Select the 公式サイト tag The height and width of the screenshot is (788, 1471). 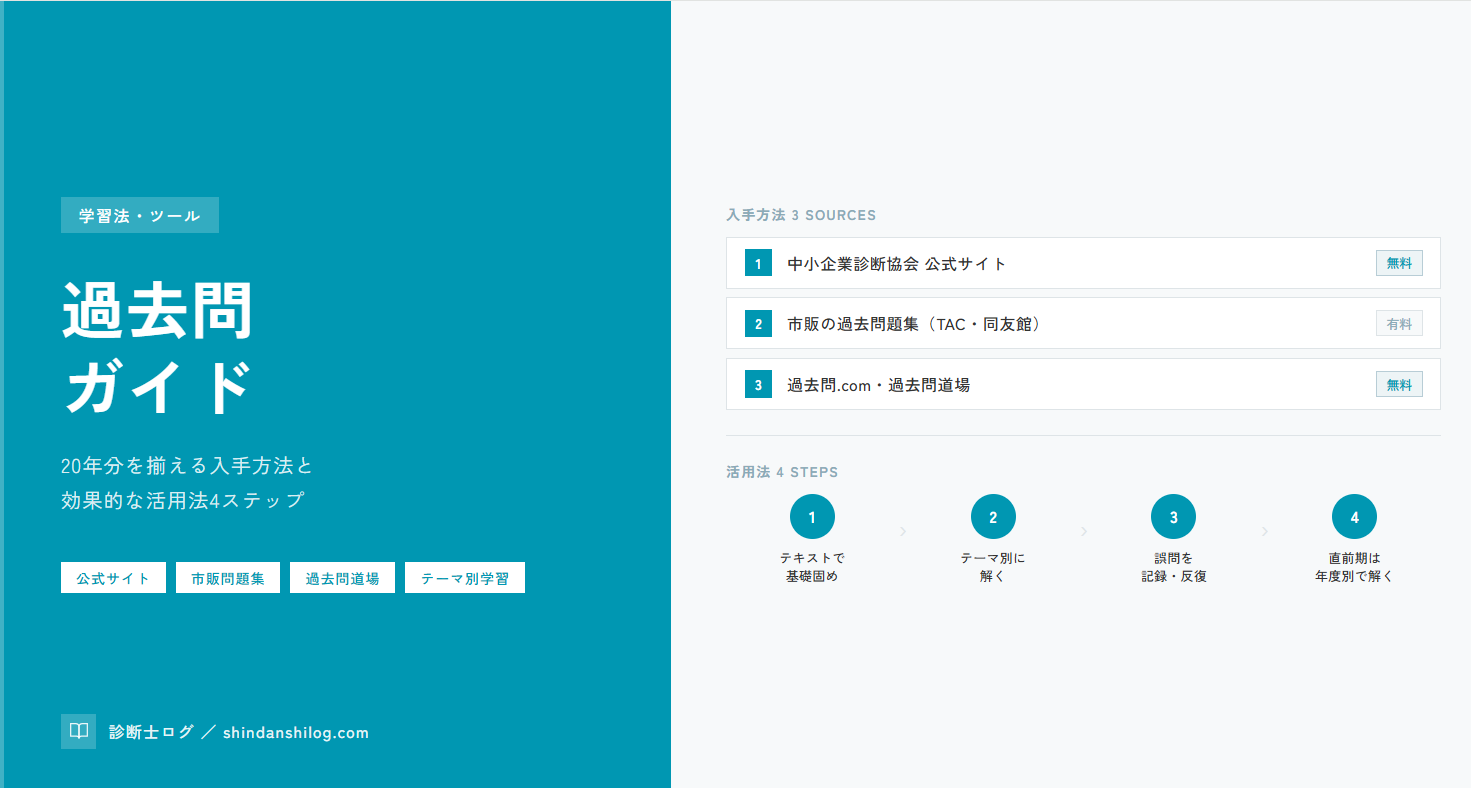coord(113,578)
